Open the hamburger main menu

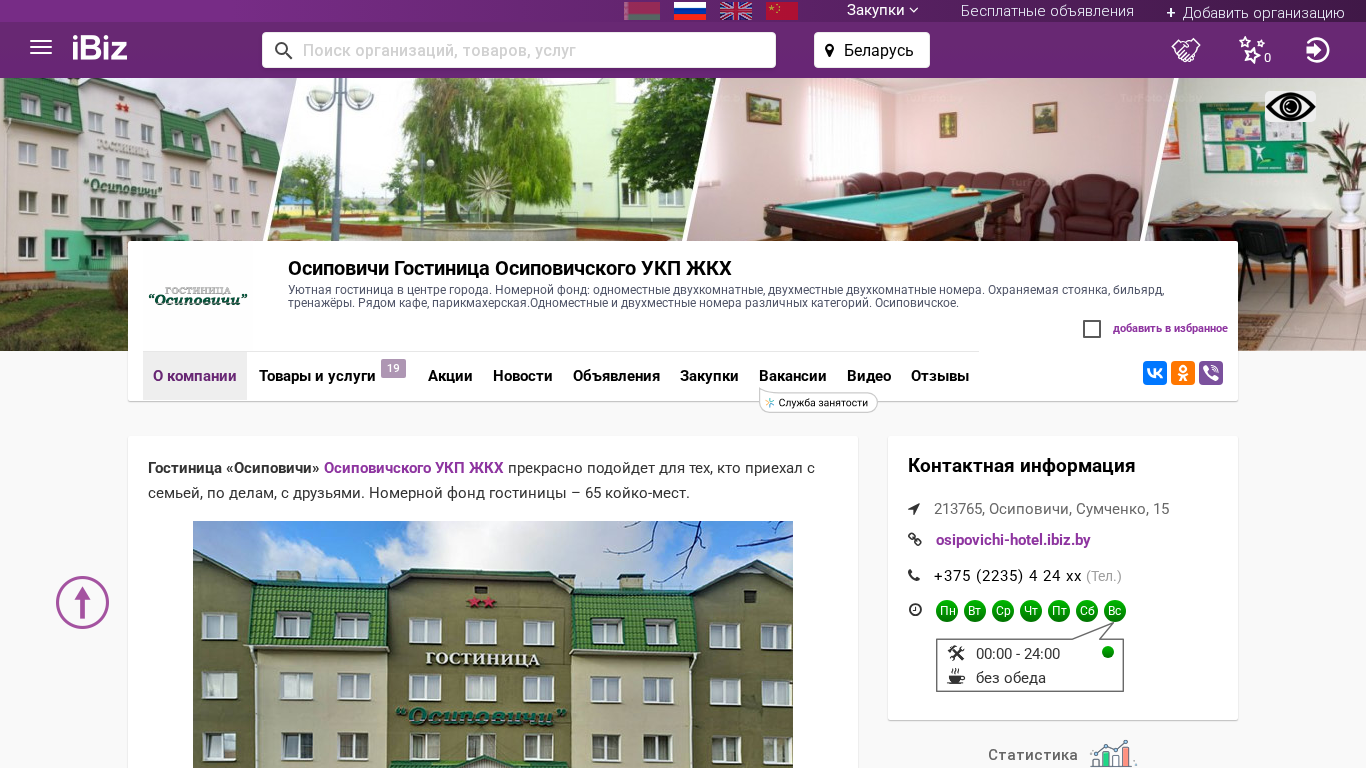pos(41,47)
